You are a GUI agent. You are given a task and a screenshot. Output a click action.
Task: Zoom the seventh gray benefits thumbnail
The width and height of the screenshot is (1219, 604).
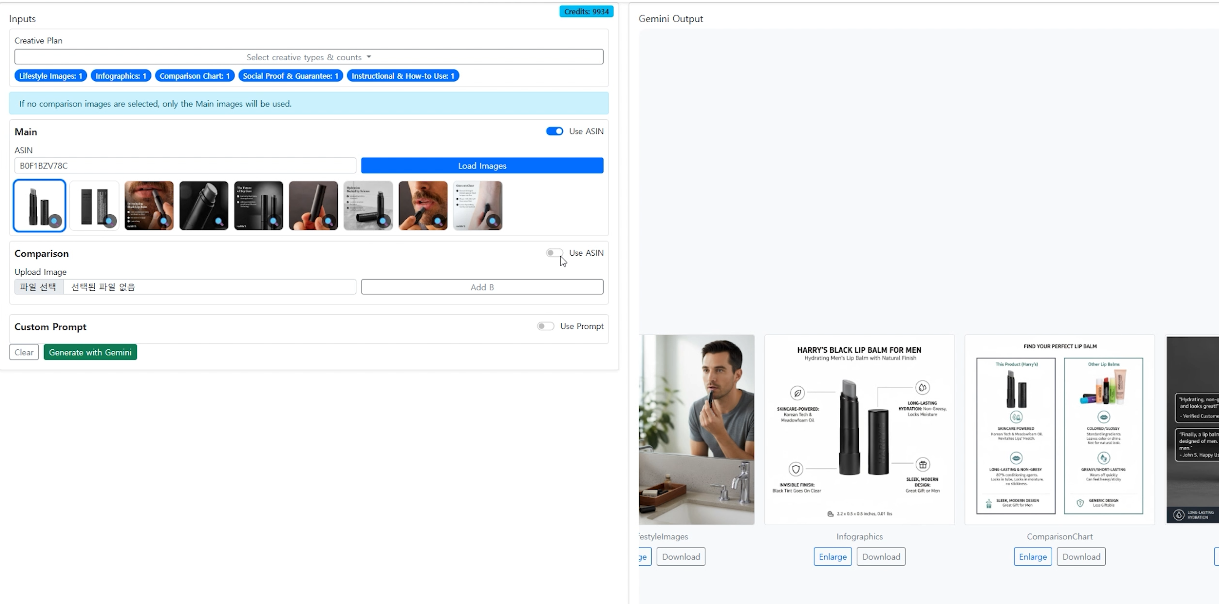pyautogui.click(x=384, y=221)
